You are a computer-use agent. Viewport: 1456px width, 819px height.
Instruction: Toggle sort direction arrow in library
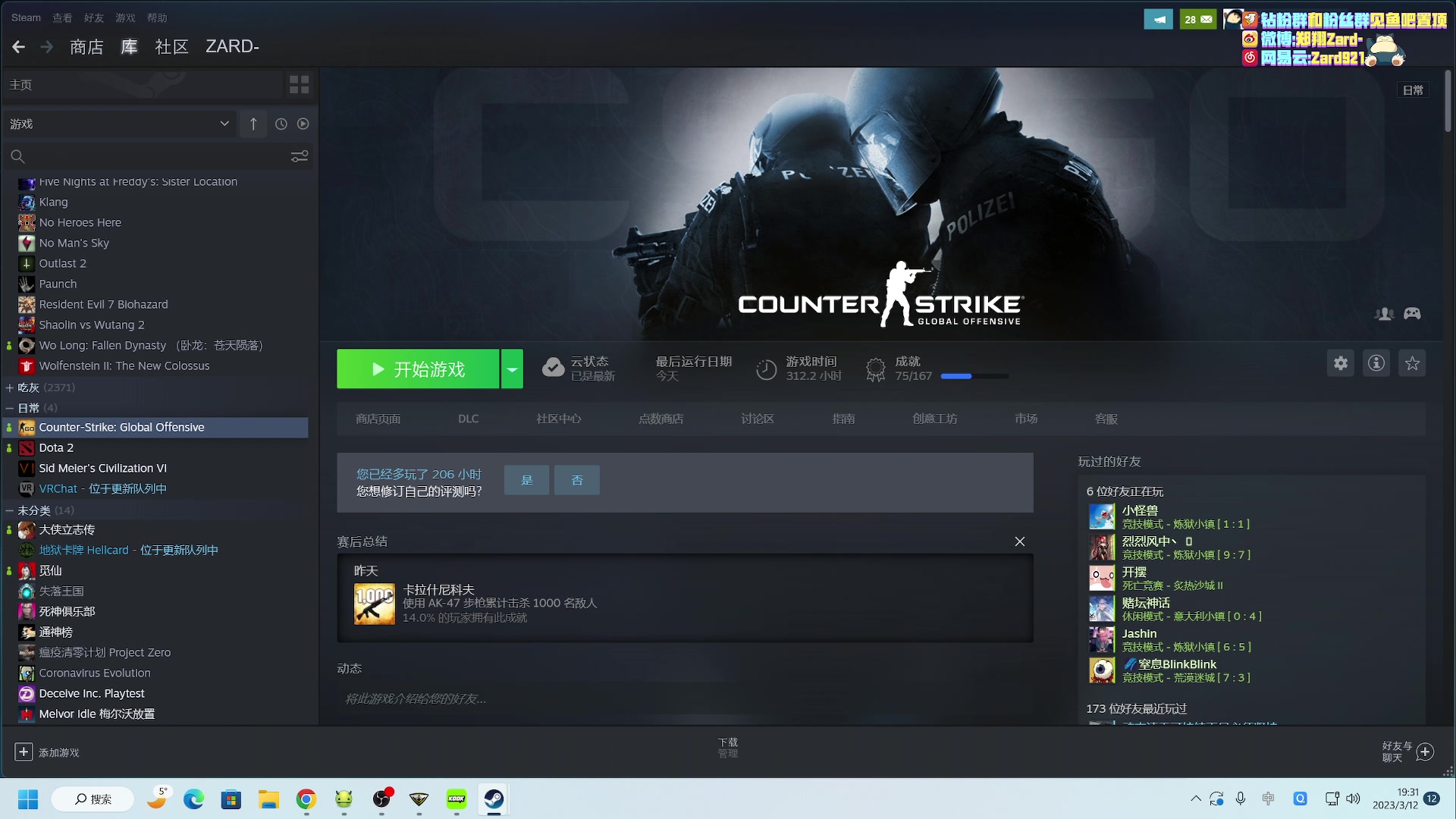point(253,124)
